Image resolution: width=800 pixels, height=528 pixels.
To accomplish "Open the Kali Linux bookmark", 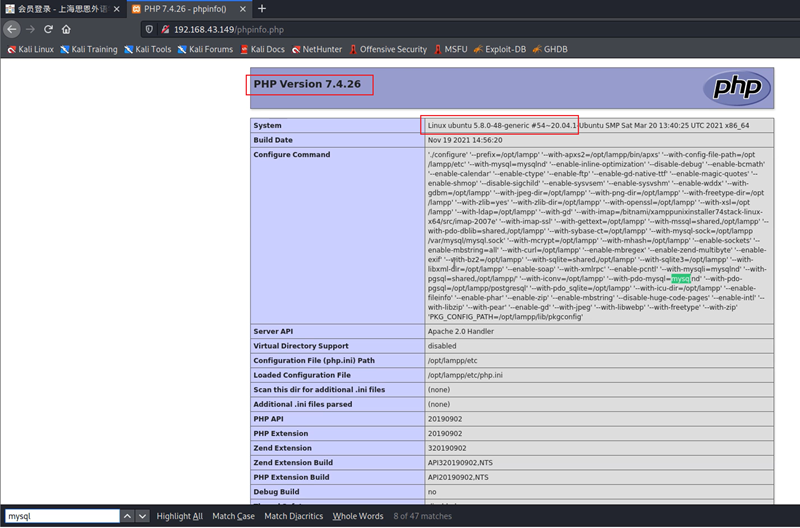I will click(31, 49).
